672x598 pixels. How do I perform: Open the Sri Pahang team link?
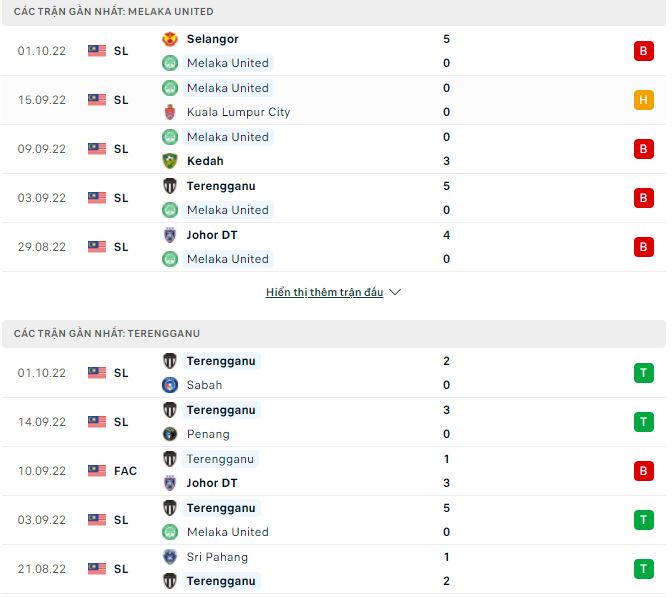coord(217,557)
